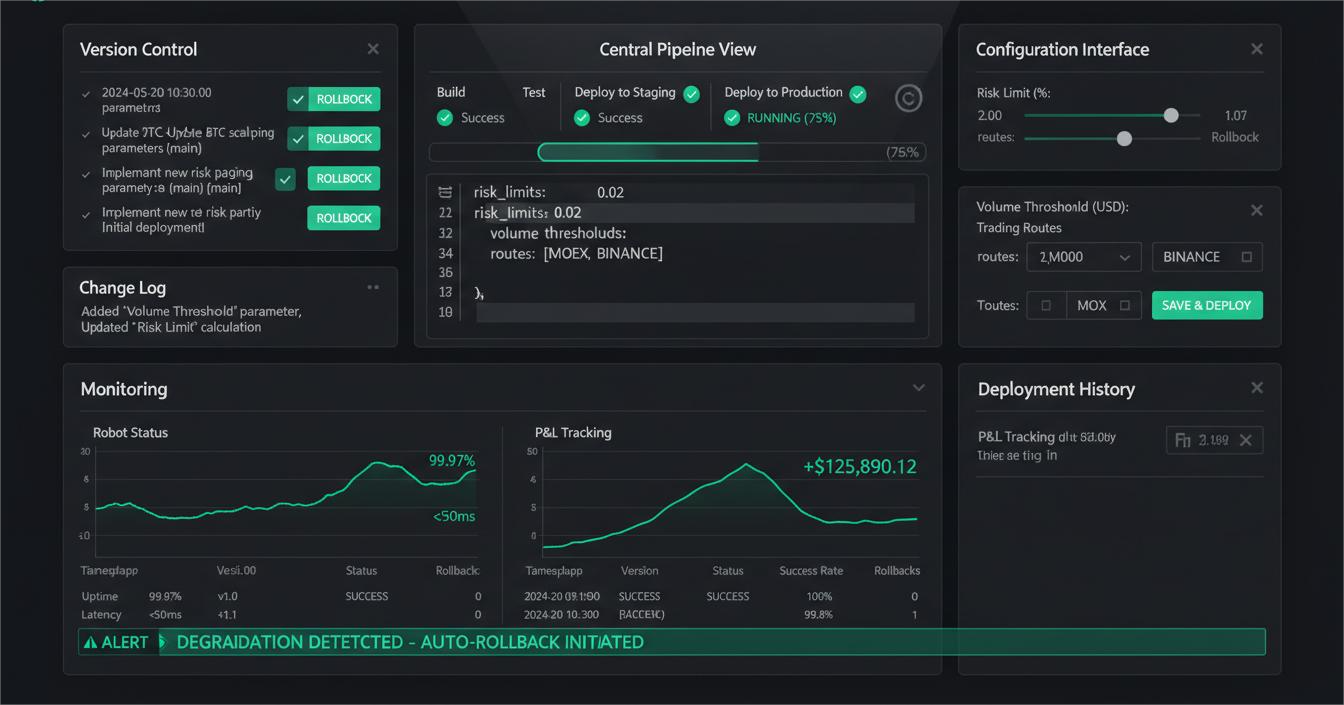Select the Test pipeline stage

pos(534,92)
